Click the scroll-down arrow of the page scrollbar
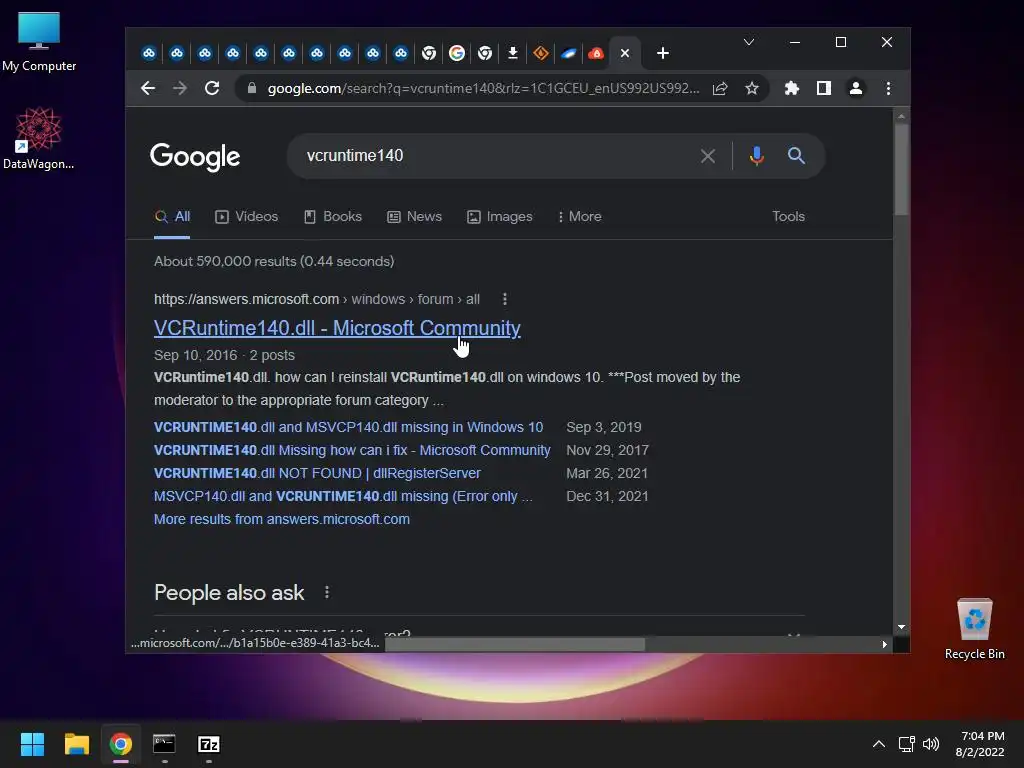Screen dimensions: 1024x768 (x=901, y=627)
